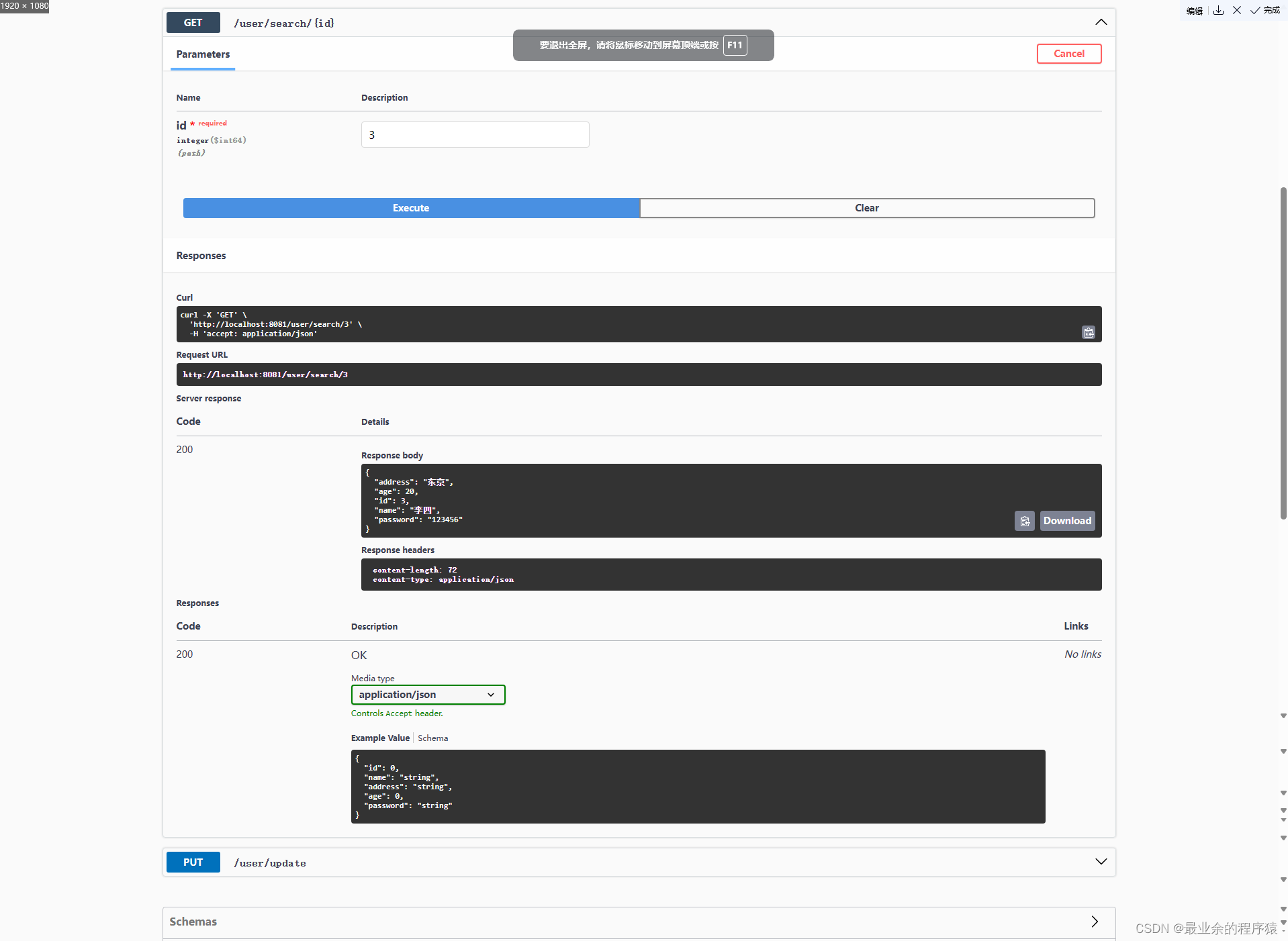Click the content-length: 72 header text

[x=415, y=570]
